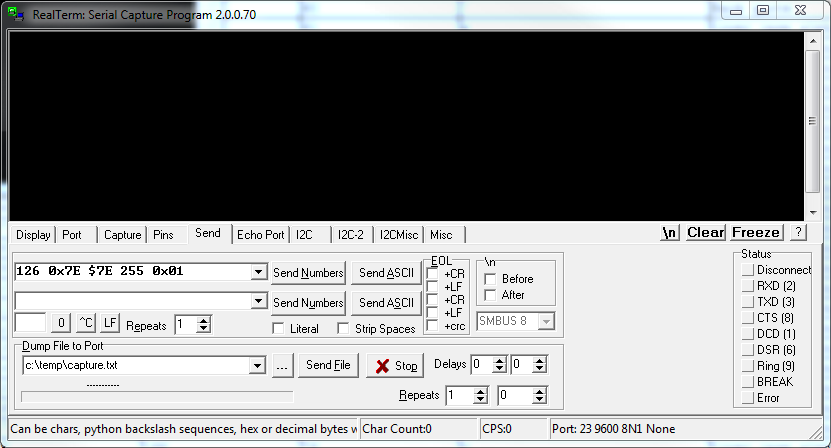
Task: Click first row Send ASCII button
Action: point(386,273)
